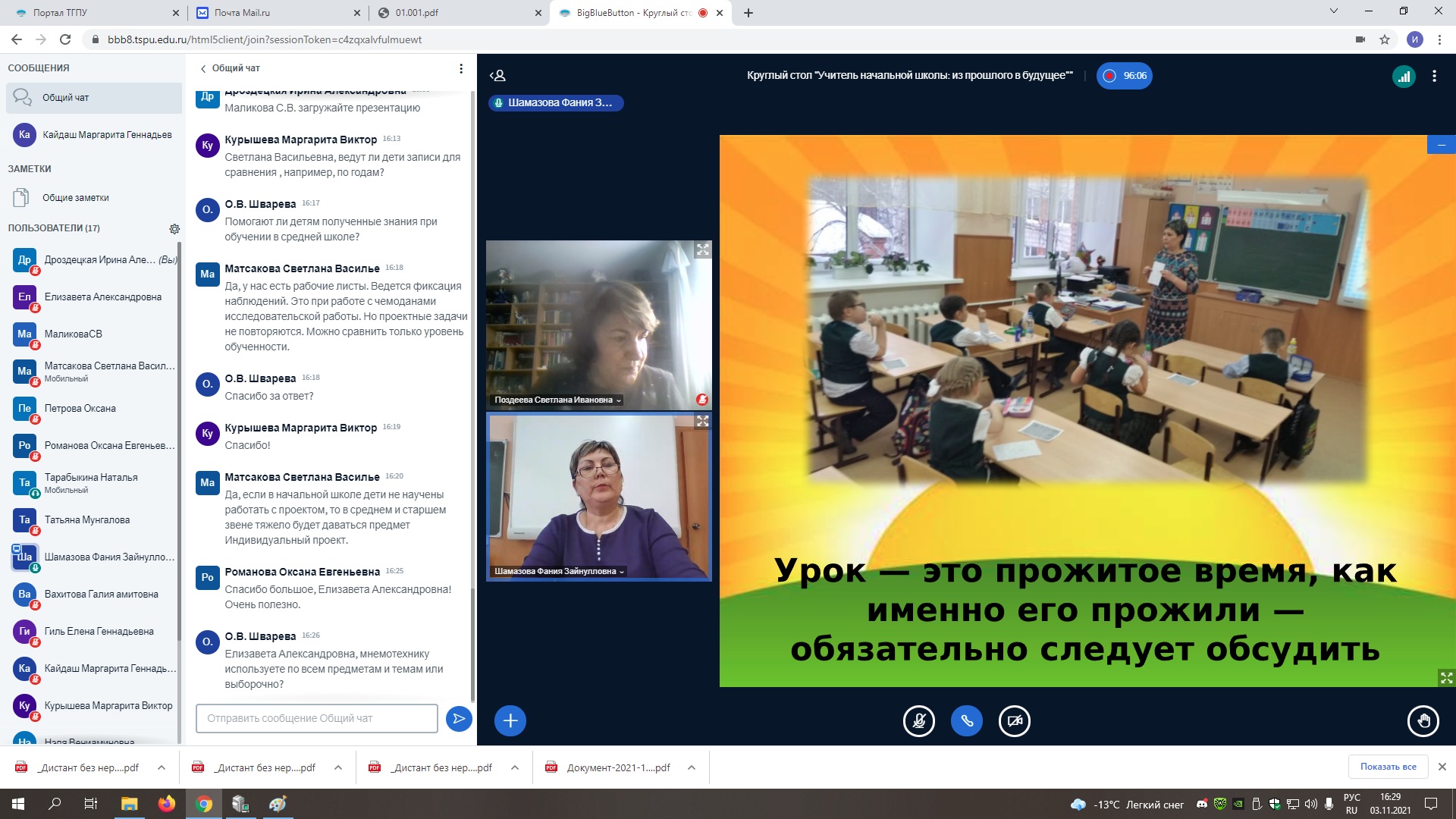Open Windows search from taskbar

(x=55, y=804)
